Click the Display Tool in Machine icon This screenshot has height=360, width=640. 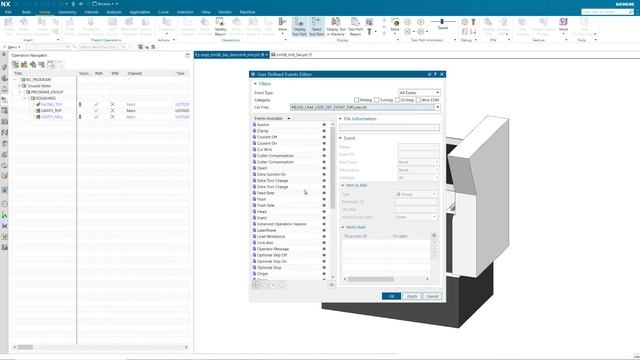point(336,26)
